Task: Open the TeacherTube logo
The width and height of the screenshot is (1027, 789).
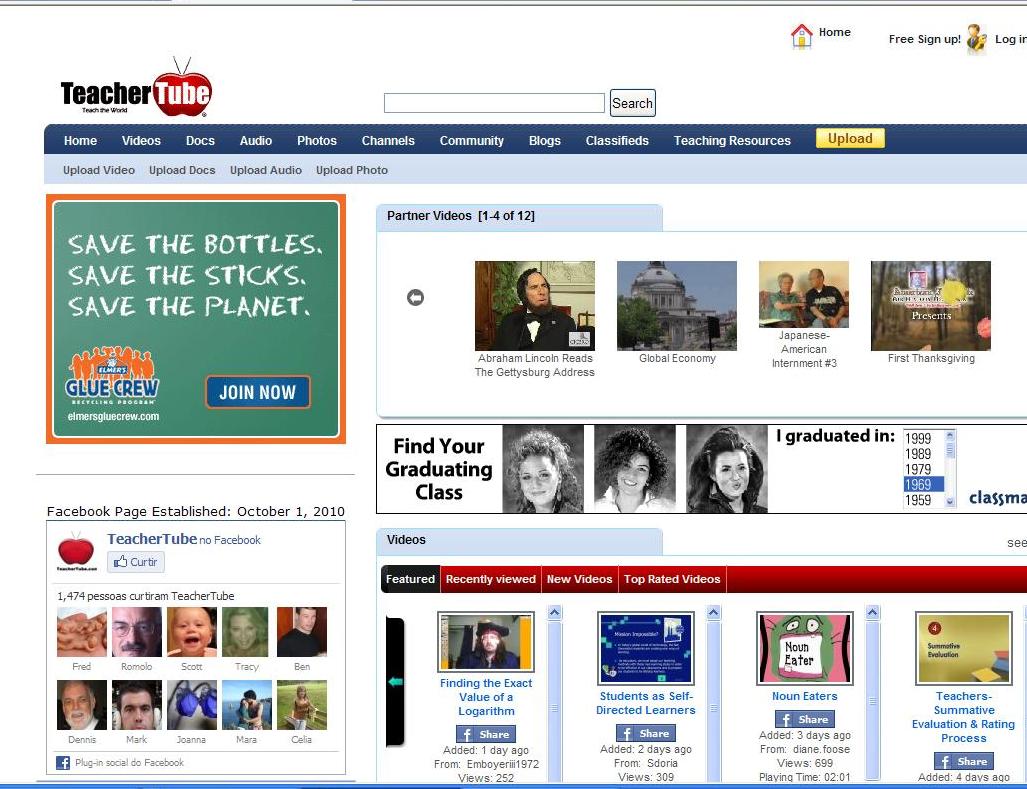Action: coord(136,88)
